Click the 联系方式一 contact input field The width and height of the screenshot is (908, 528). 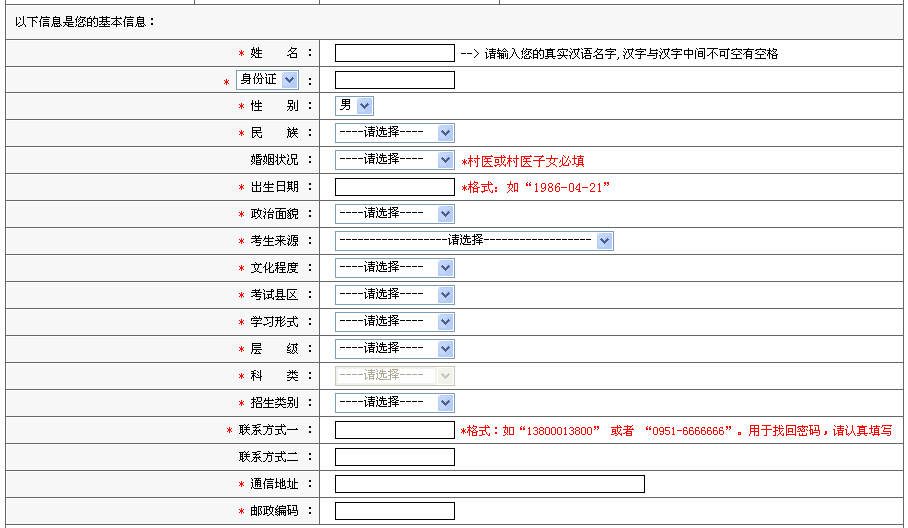coord(394,430)
